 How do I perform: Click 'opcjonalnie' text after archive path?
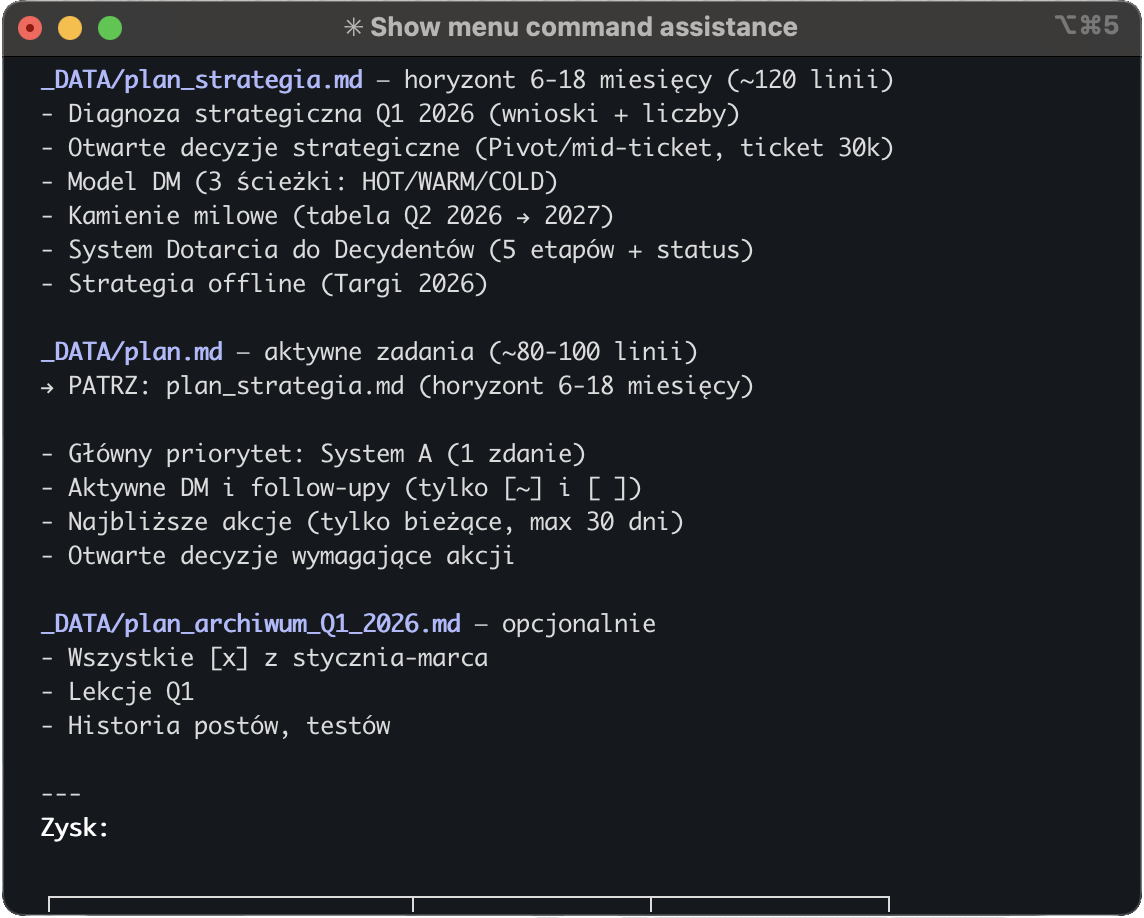[x=579, y=624]
